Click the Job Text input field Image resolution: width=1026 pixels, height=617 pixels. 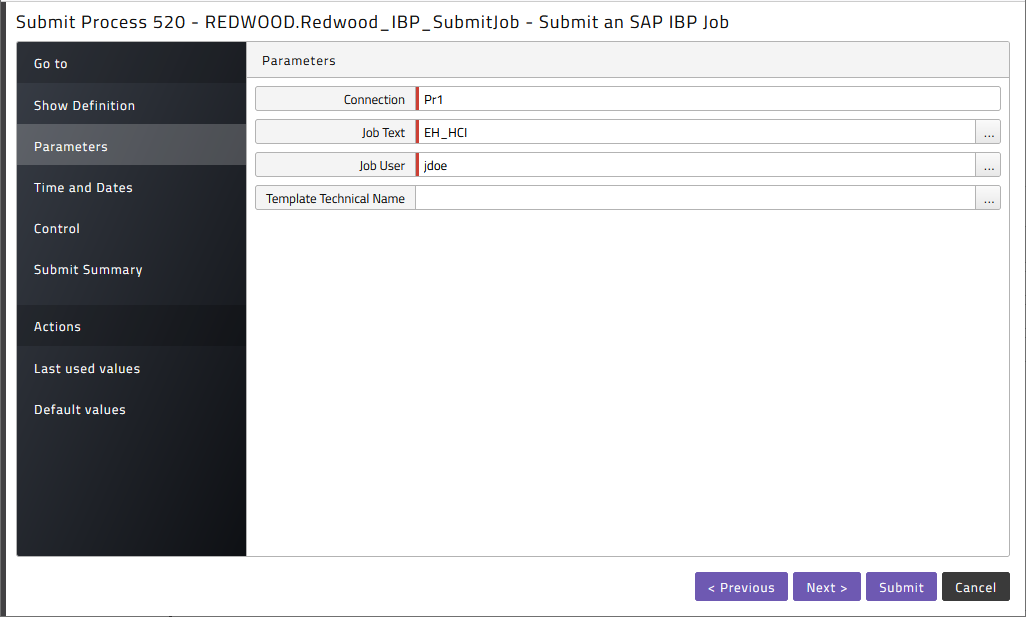point(697,132)
